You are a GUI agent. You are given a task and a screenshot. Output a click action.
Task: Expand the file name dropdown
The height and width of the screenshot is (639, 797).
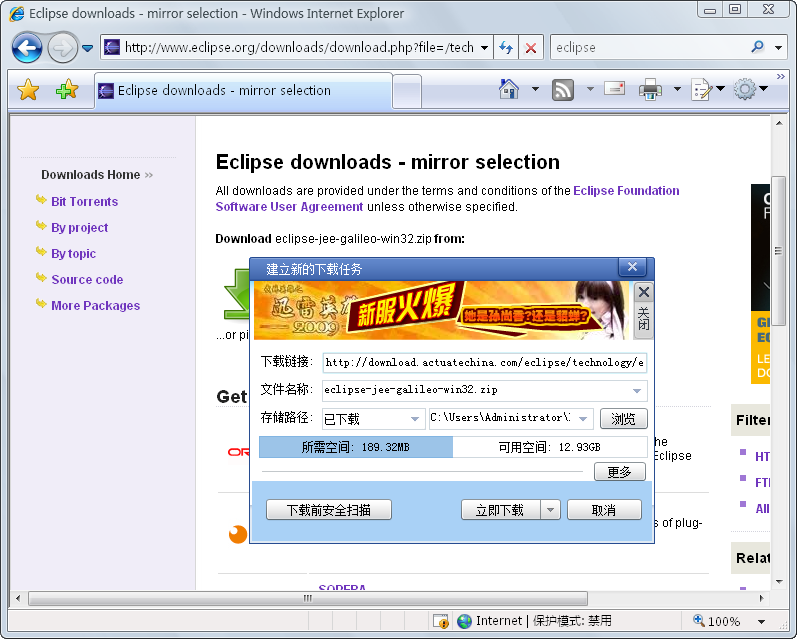coord(637,390)
